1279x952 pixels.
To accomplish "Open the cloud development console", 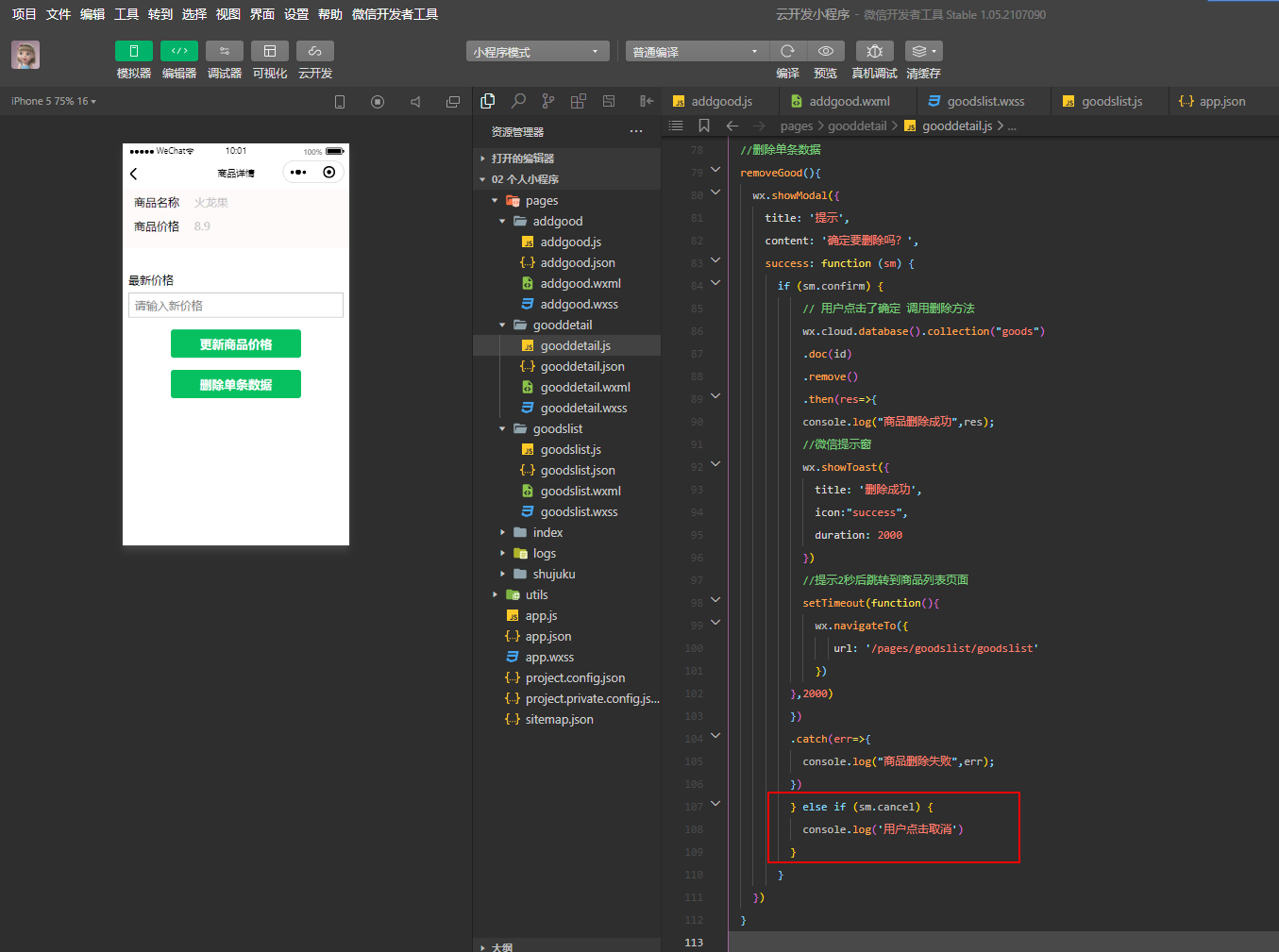I will (x=315, y=51).
